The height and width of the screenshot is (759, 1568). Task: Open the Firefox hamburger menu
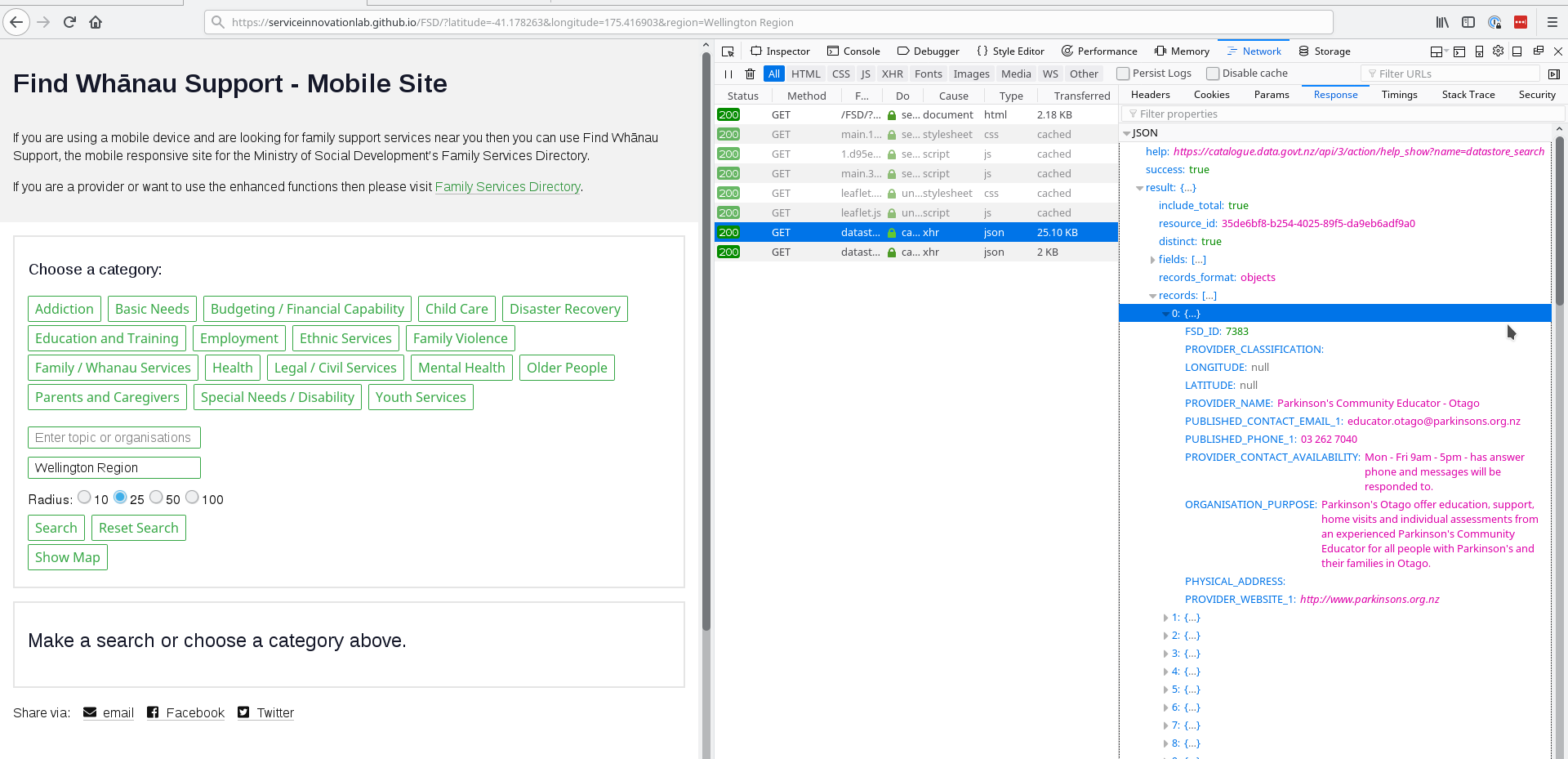click(x=1552, y=22)
